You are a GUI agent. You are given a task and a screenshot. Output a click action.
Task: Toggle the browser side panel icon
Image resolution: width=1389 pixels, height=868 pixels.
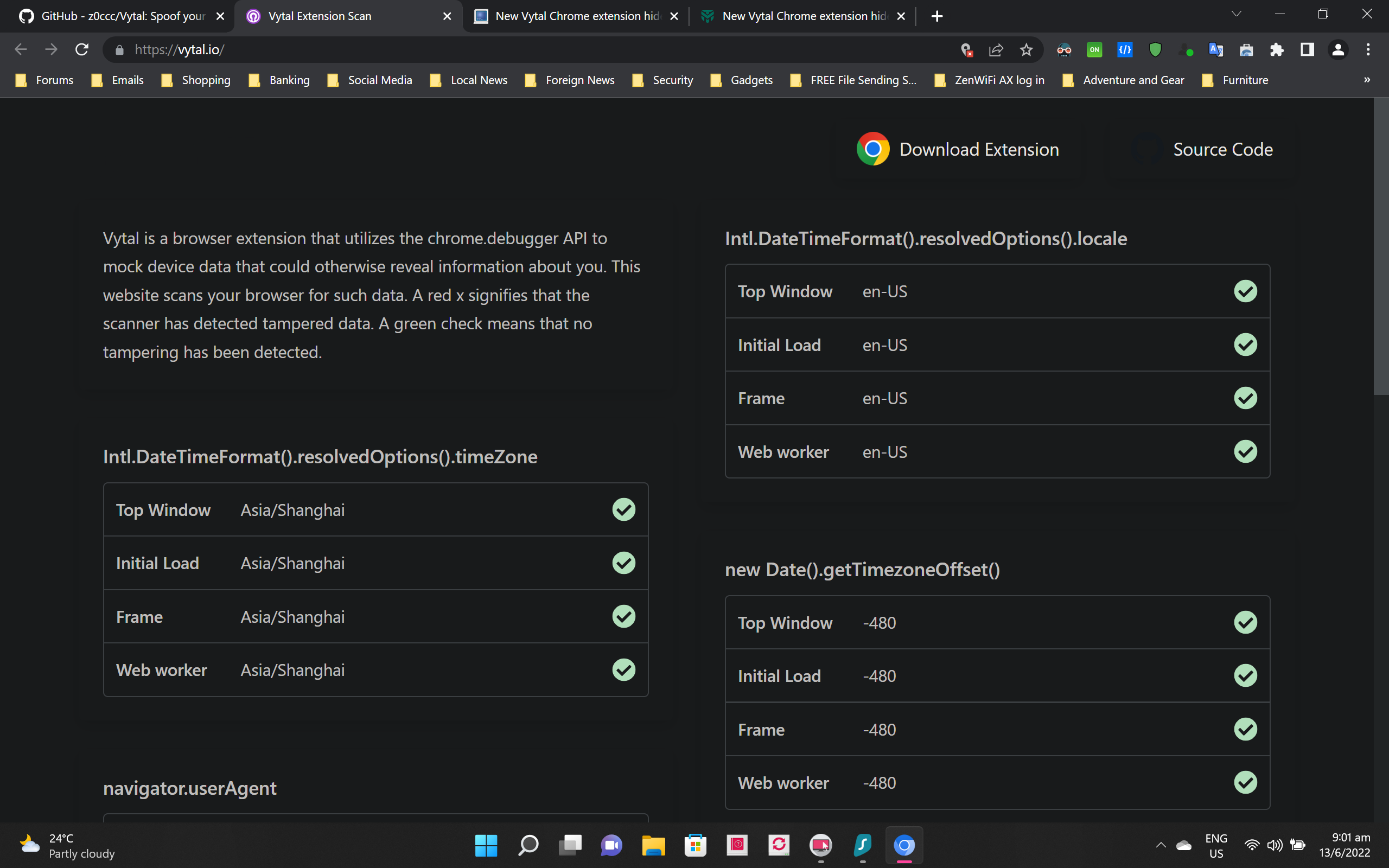[x=1307, y=50]
